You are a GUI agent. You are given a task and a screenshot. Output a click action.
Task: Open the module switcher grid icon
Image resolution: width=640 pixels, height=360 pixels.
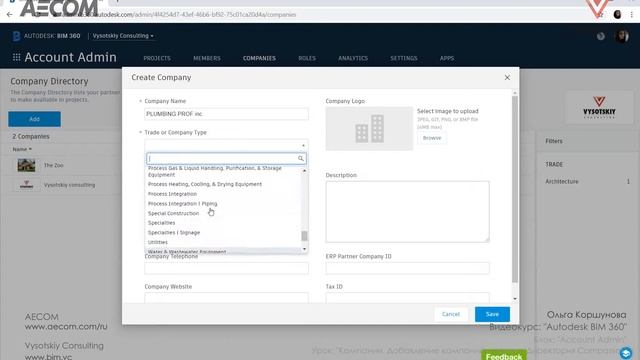click(16, 58)
